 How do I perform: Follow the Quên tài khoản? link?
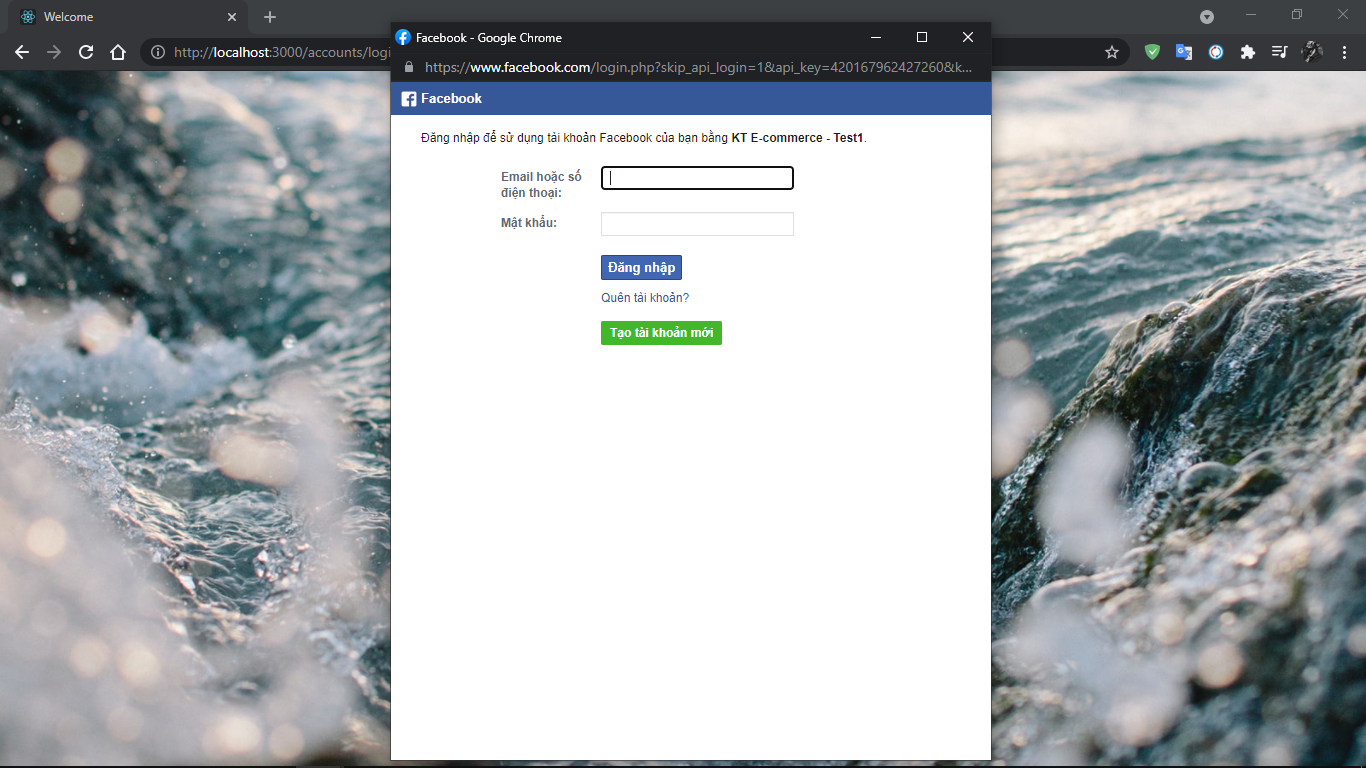click(x=645, y=298)
